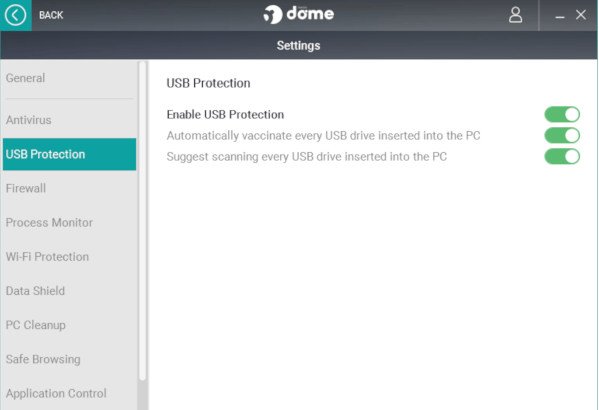599x410 pixels.
Task: Select USB Protection in the sidebar
Action: pyautogui.click(x=69, y=154)
